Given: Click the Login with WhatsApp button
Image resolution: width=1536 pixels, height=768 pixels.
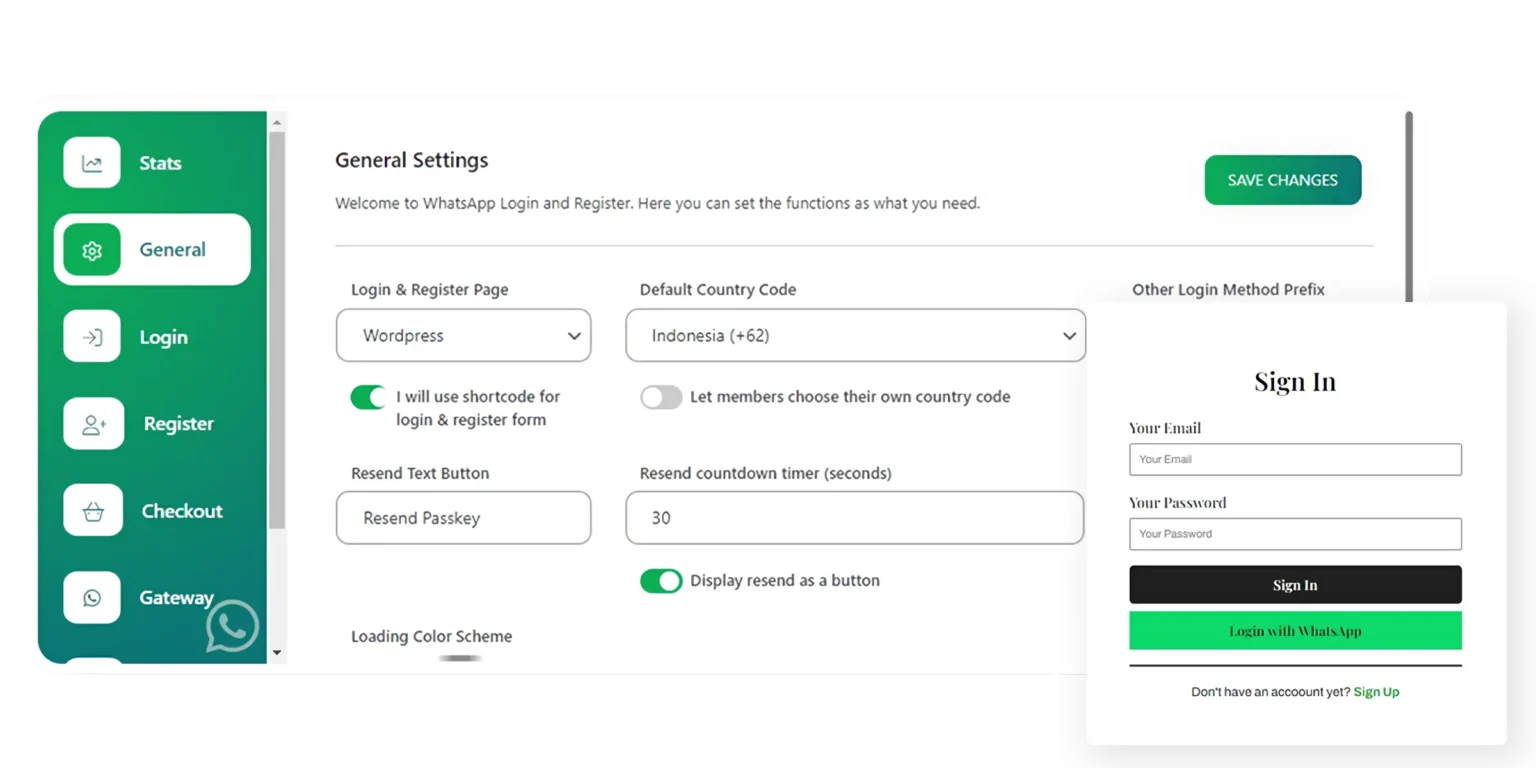Looking at the screenshot, I should coord(1295,631).
